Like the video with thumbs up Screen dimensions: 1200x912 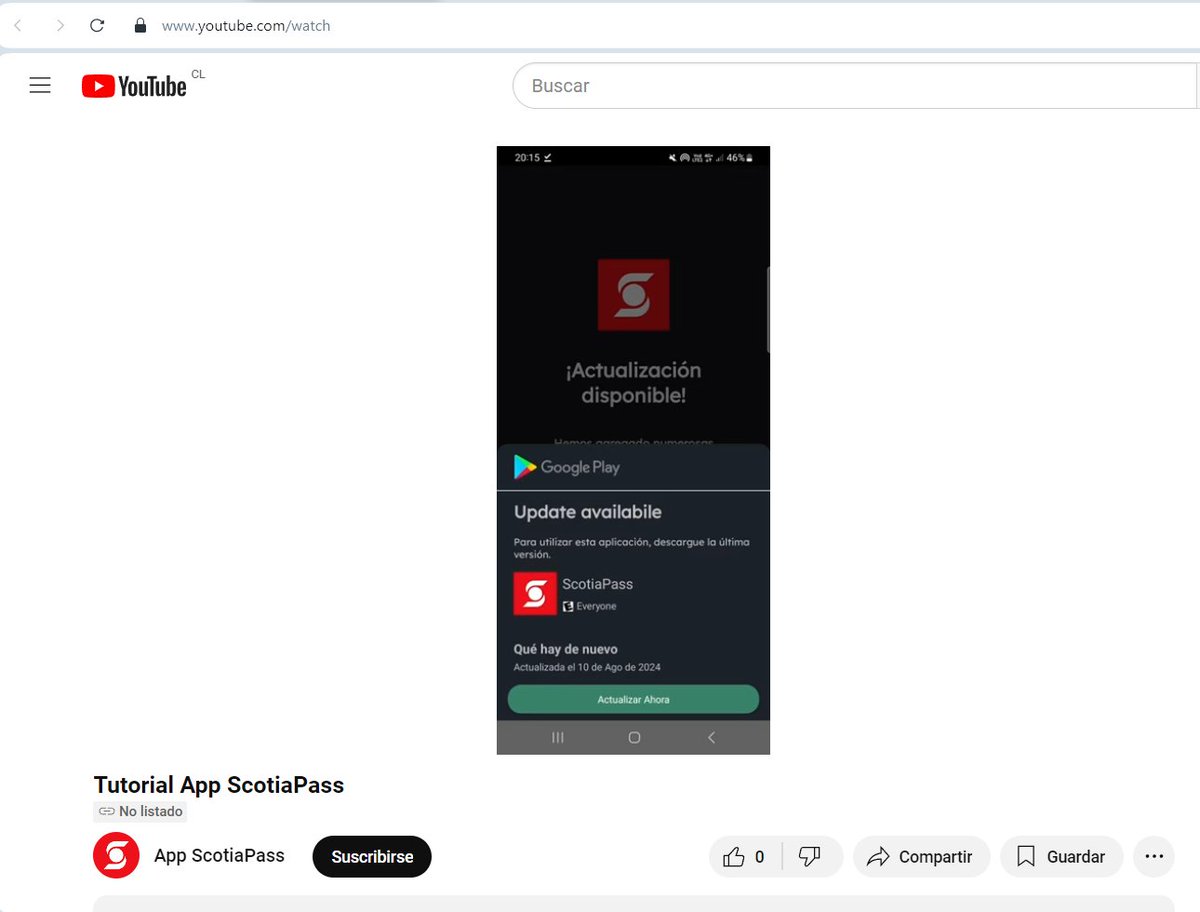point(745,857)
